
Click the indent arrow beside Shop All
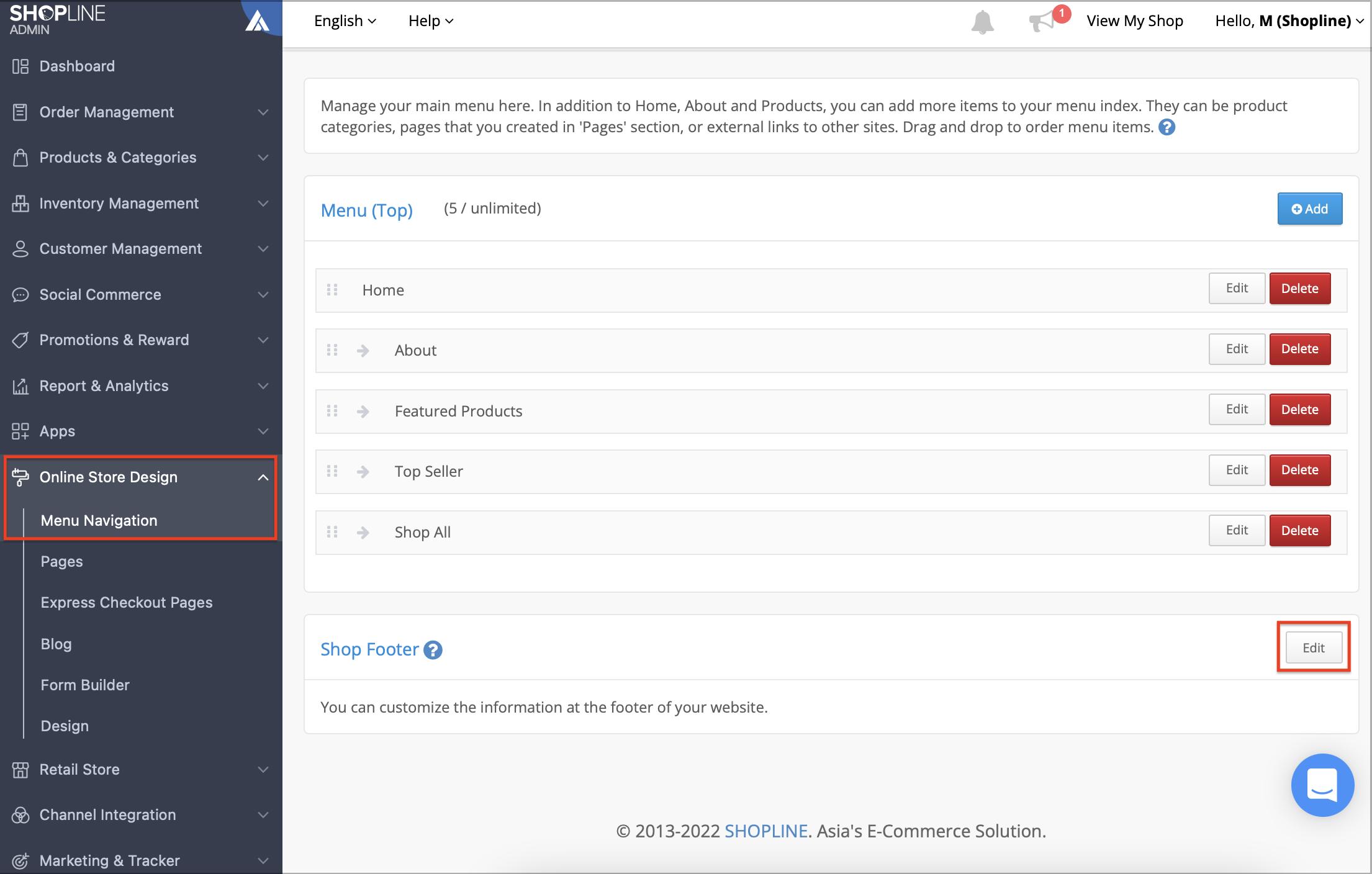[363, 533]
